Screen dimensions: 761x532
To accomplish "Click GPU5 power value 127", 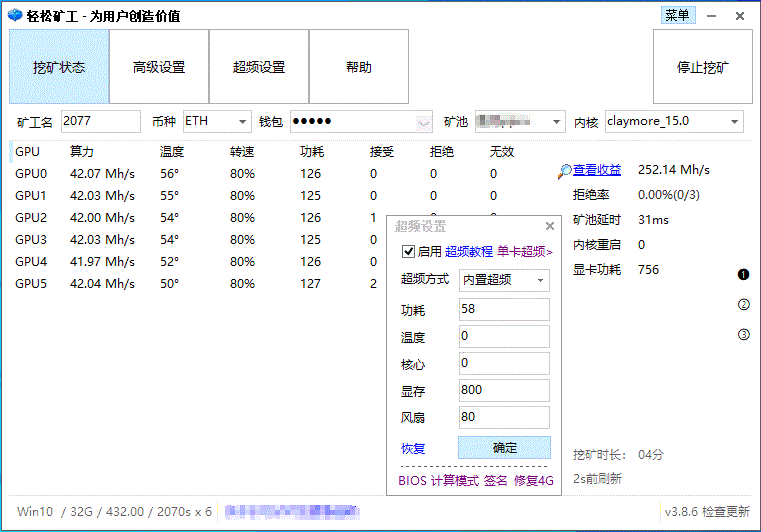I will [311, 283].
